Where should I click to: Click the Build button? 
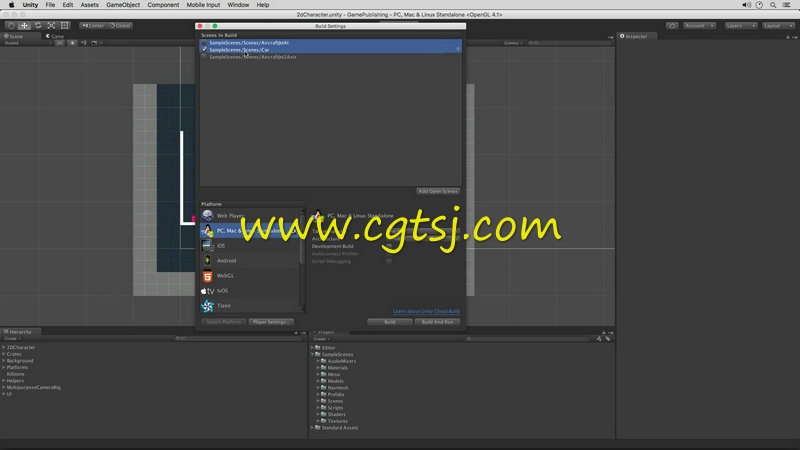390,322
